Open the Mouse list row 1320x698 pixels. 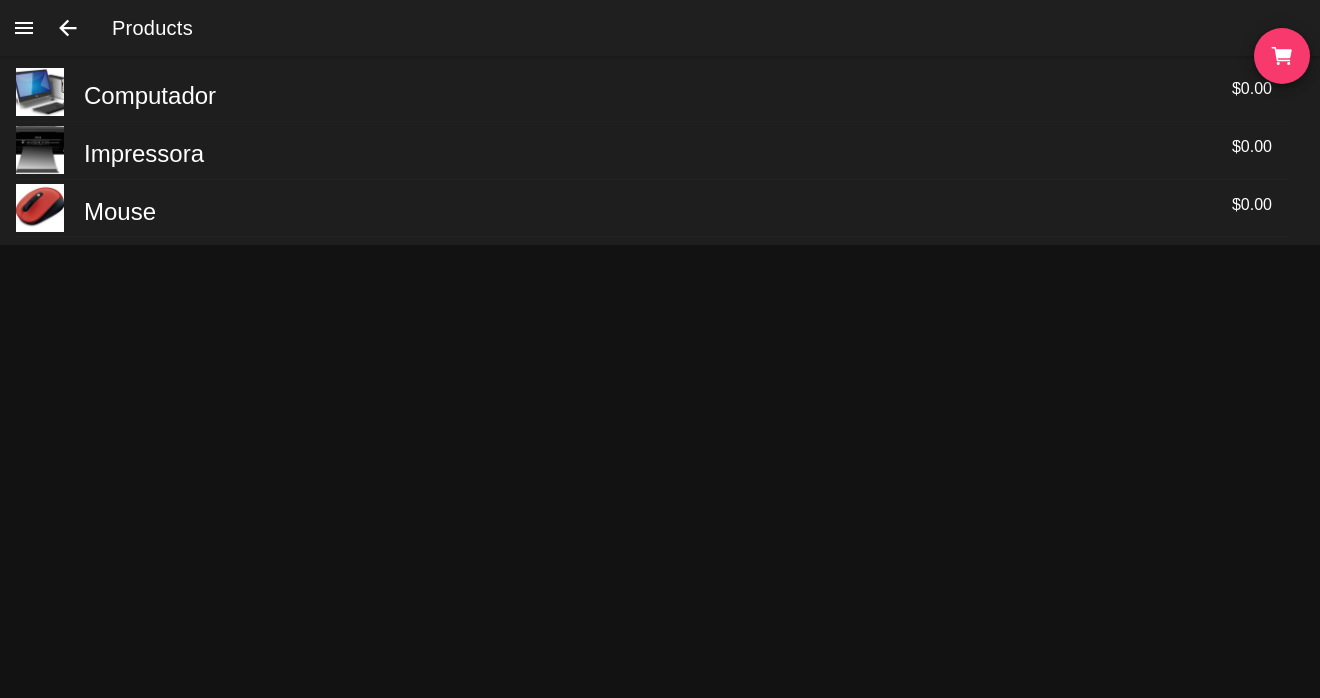tap(660, 211)
